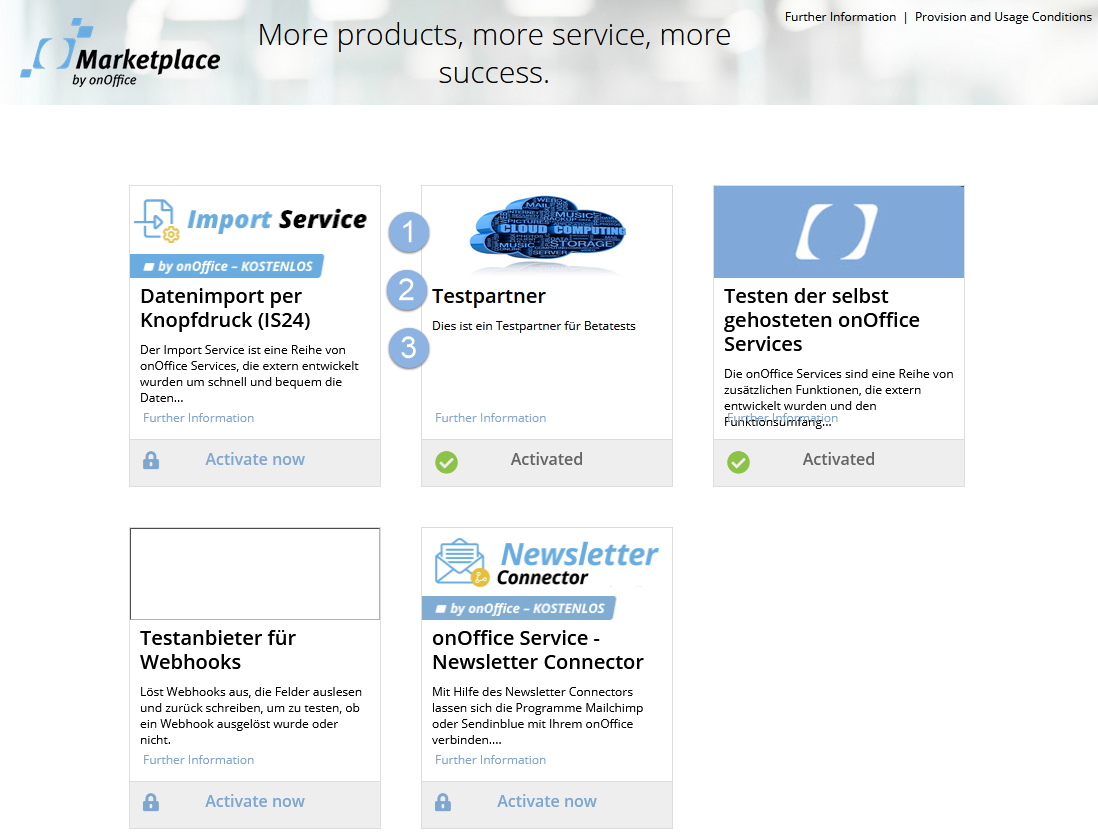The image size is (1098, 840).
Task: Open Further Information link in top header
Action: (x=840, y=17)
